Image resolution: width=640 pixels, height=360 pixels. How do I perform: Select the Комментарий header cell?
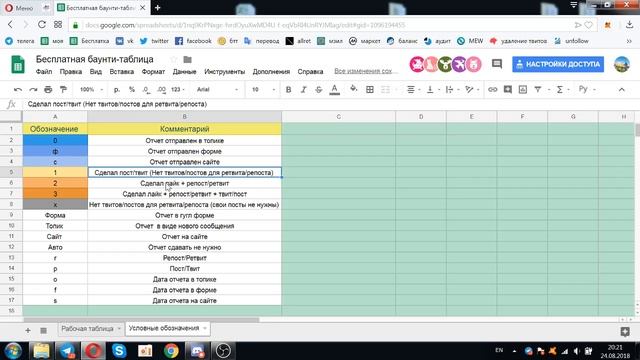point(184,129)
